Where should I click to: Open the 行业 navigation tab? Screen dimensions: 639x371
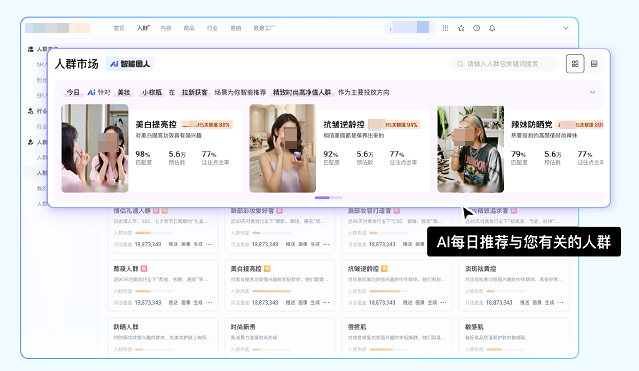[x=212, y=28]
